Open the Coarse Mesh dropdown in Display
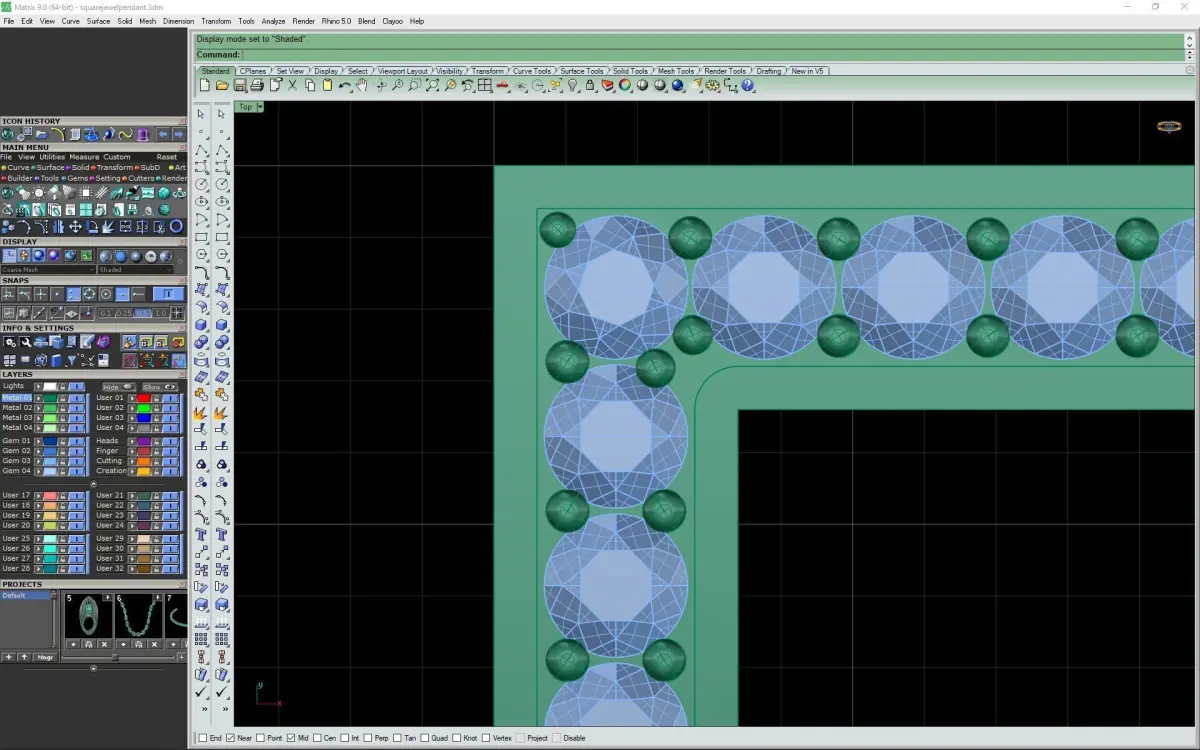1200x750 pixels. click(x=48, y=270)
